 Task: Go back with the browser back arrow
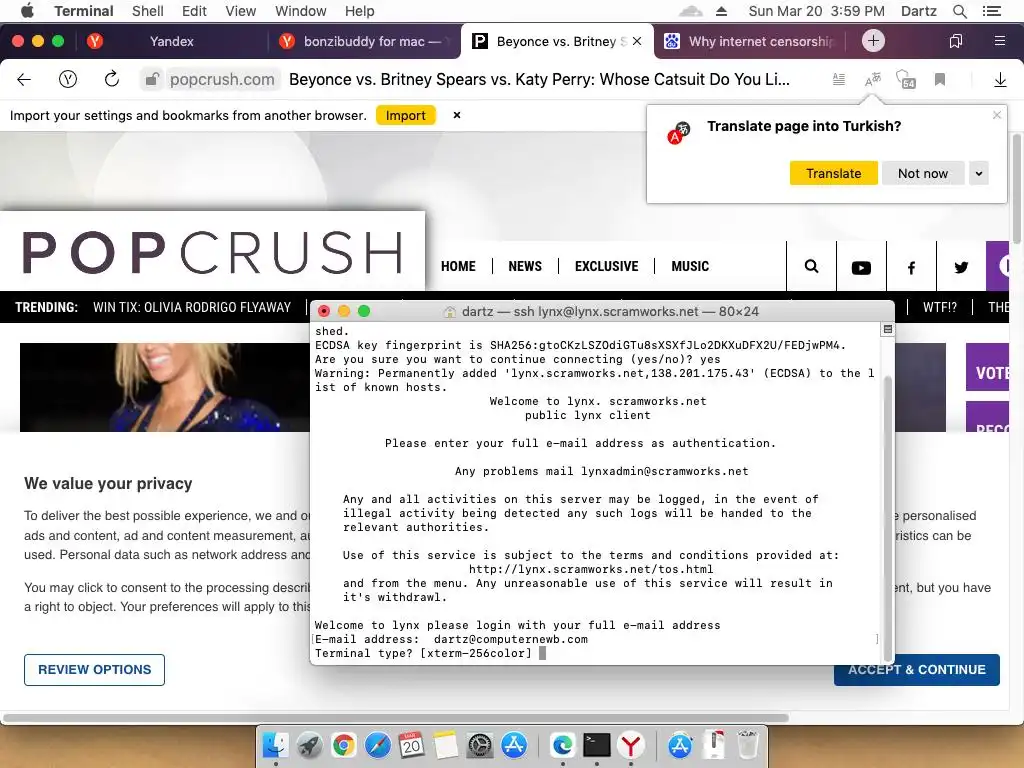(x=24, y=80)
